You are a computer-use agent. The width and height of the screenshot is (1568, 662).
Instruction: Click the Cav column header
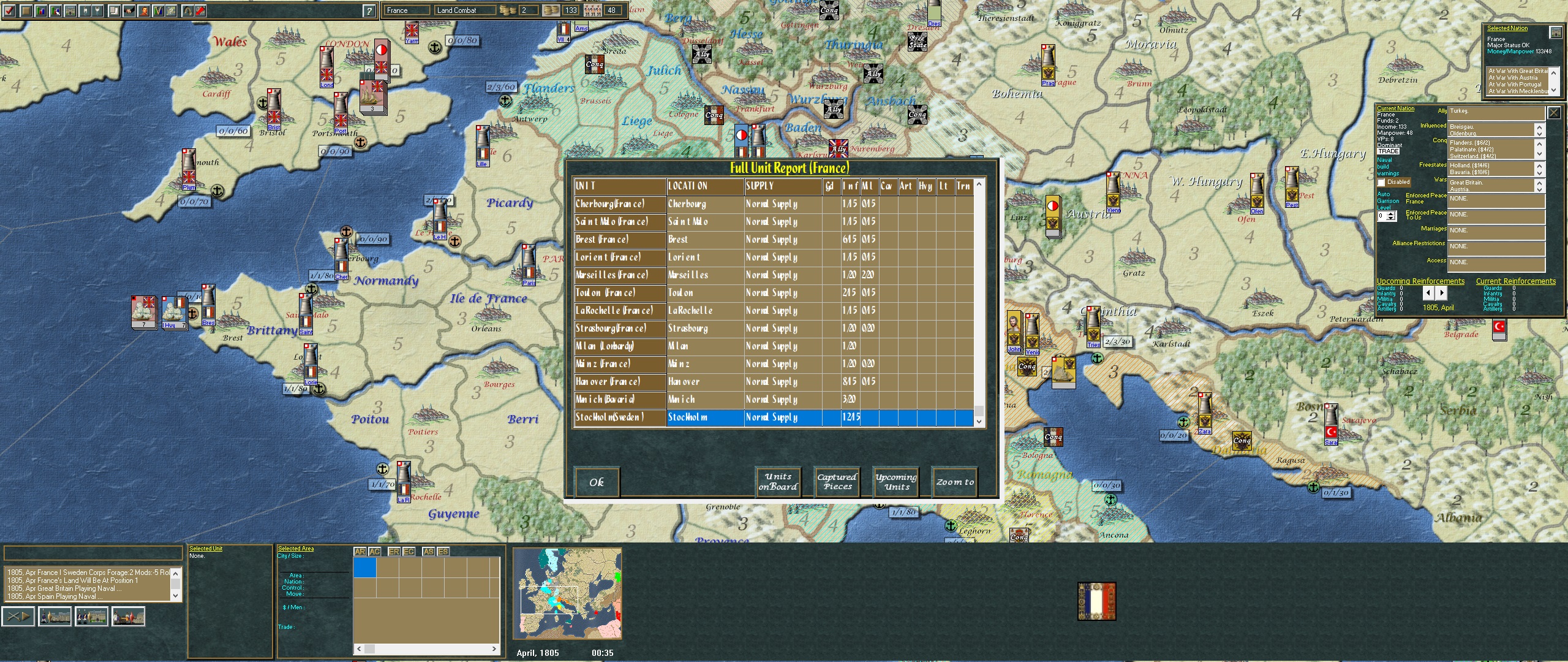click(x=888, y=186)
